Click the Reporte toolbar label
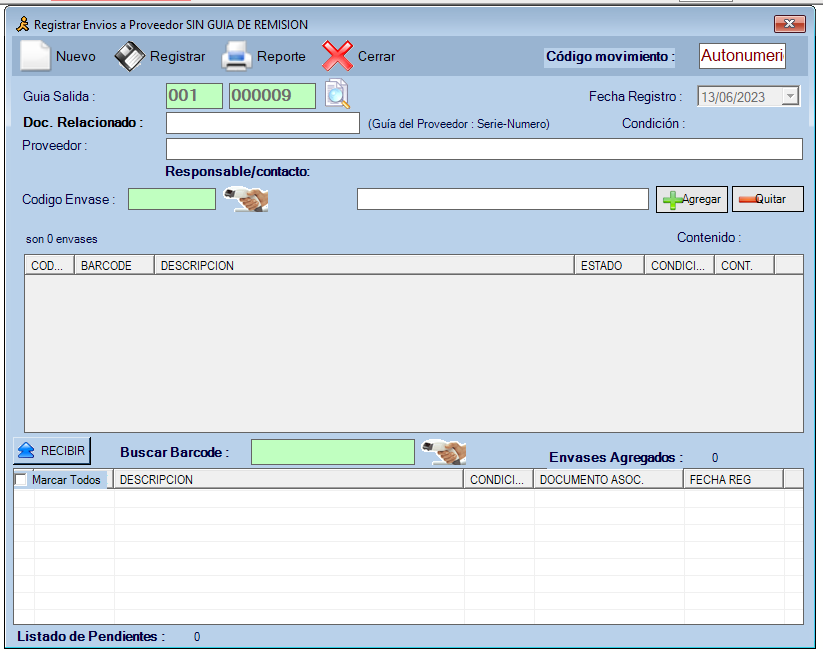The image size is (823, 653). [281, 56]
